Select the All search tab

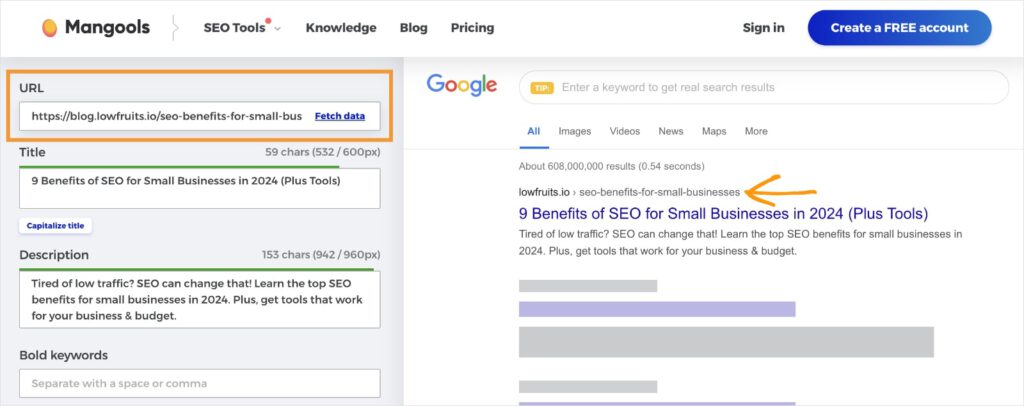534,131
